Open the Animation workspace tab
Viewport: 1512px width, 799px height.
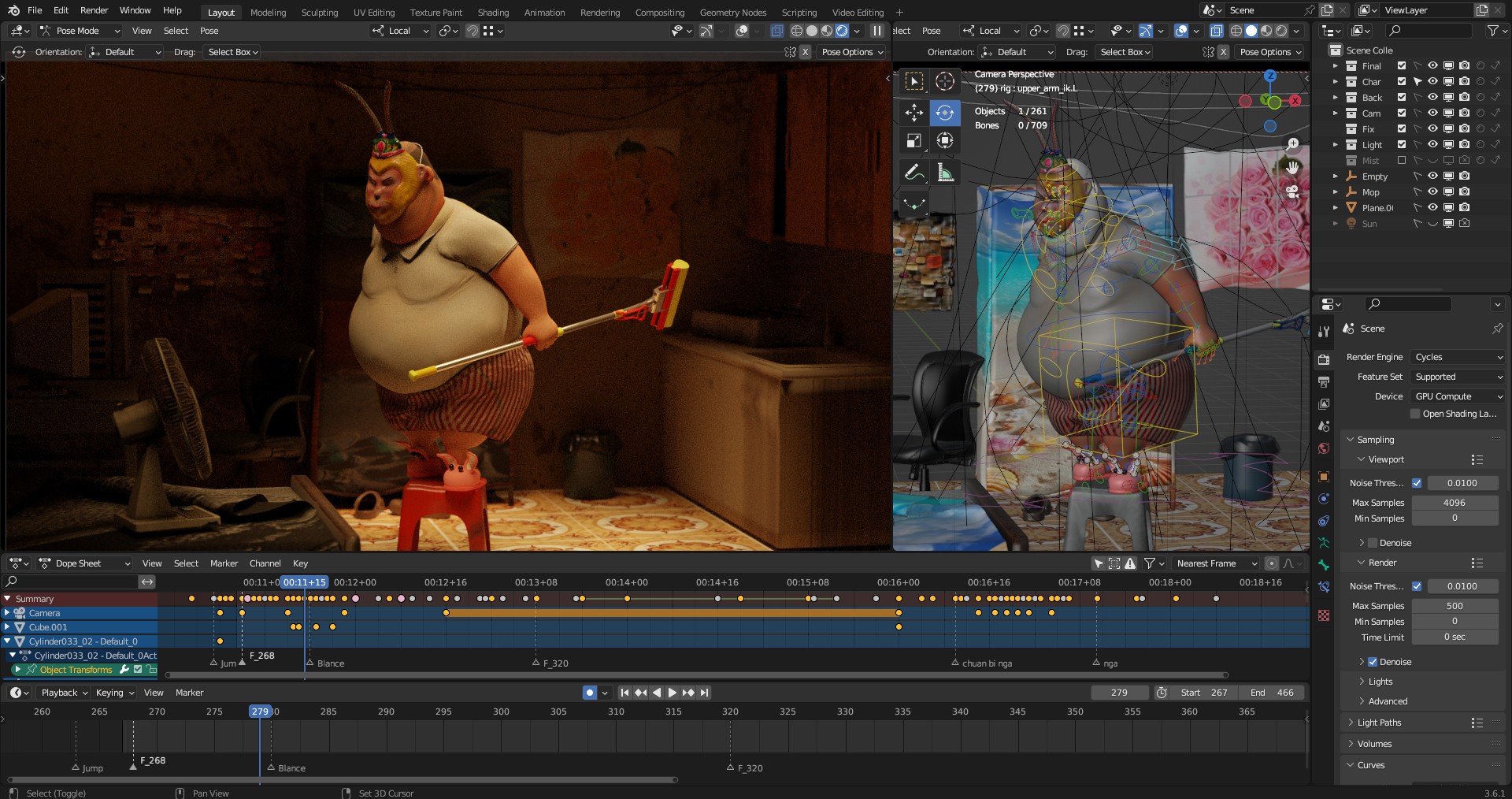coord(544,13)
